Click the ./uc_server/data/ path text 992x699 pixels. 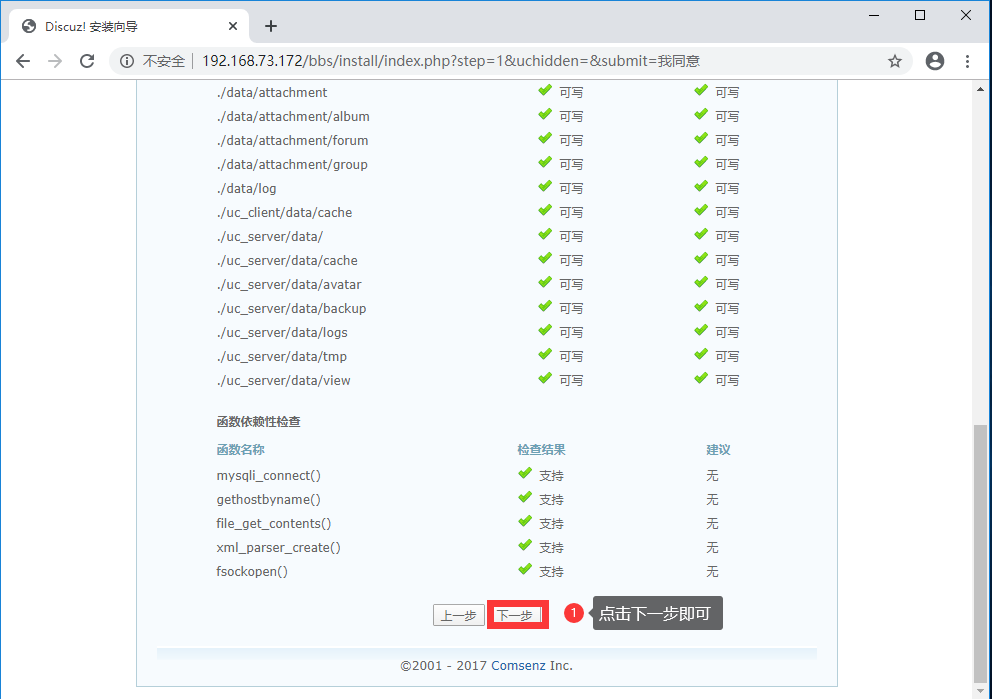click(270, 237)
